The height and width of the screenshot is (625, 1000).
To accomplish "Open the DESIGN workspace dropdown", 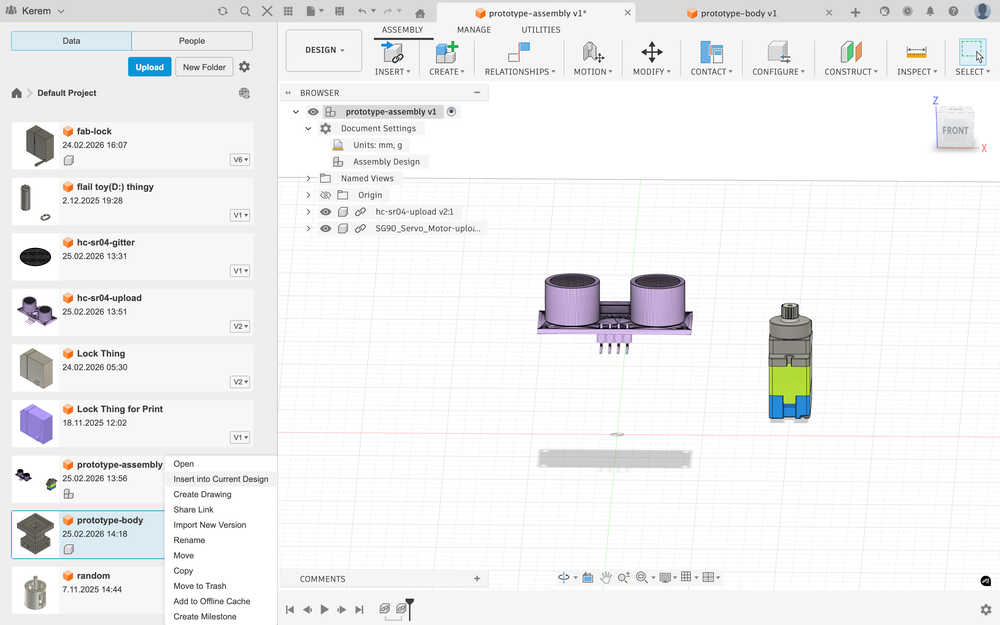I will [x=324, y=50].
